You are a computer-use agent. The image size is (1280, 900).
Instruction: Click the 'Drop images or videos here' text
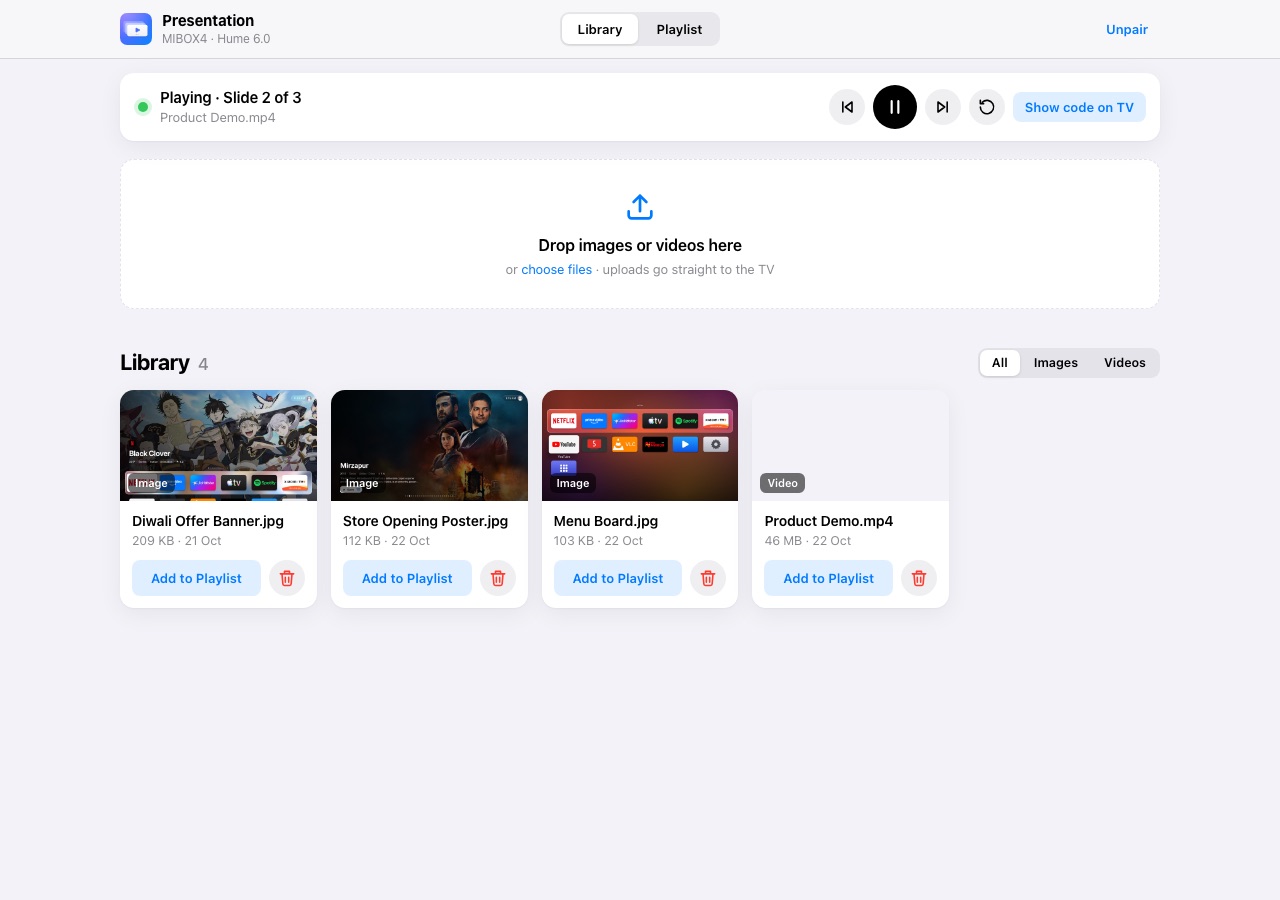(640, 245)
